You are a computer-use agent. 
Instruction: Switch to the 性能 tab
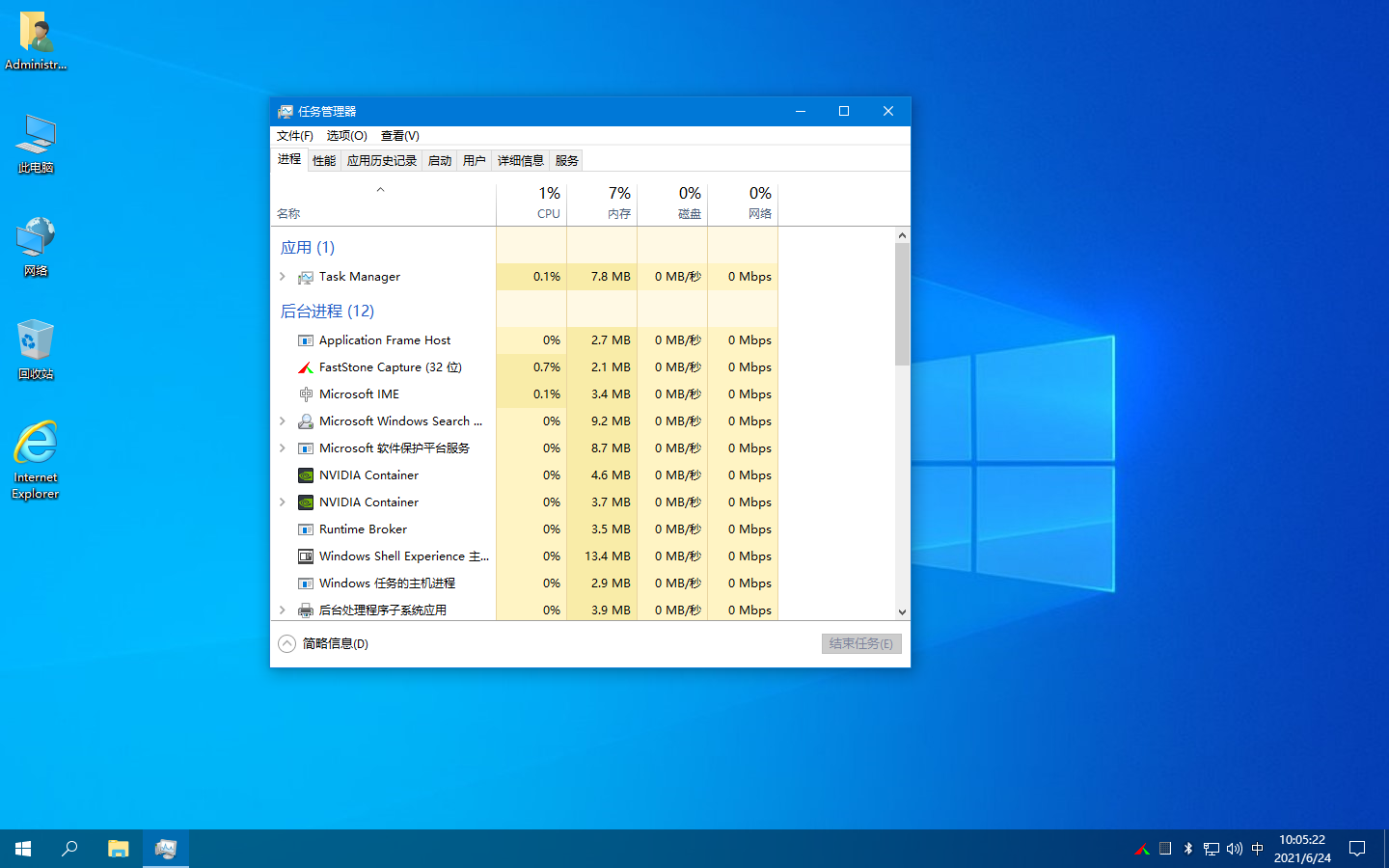coord(324,161)
